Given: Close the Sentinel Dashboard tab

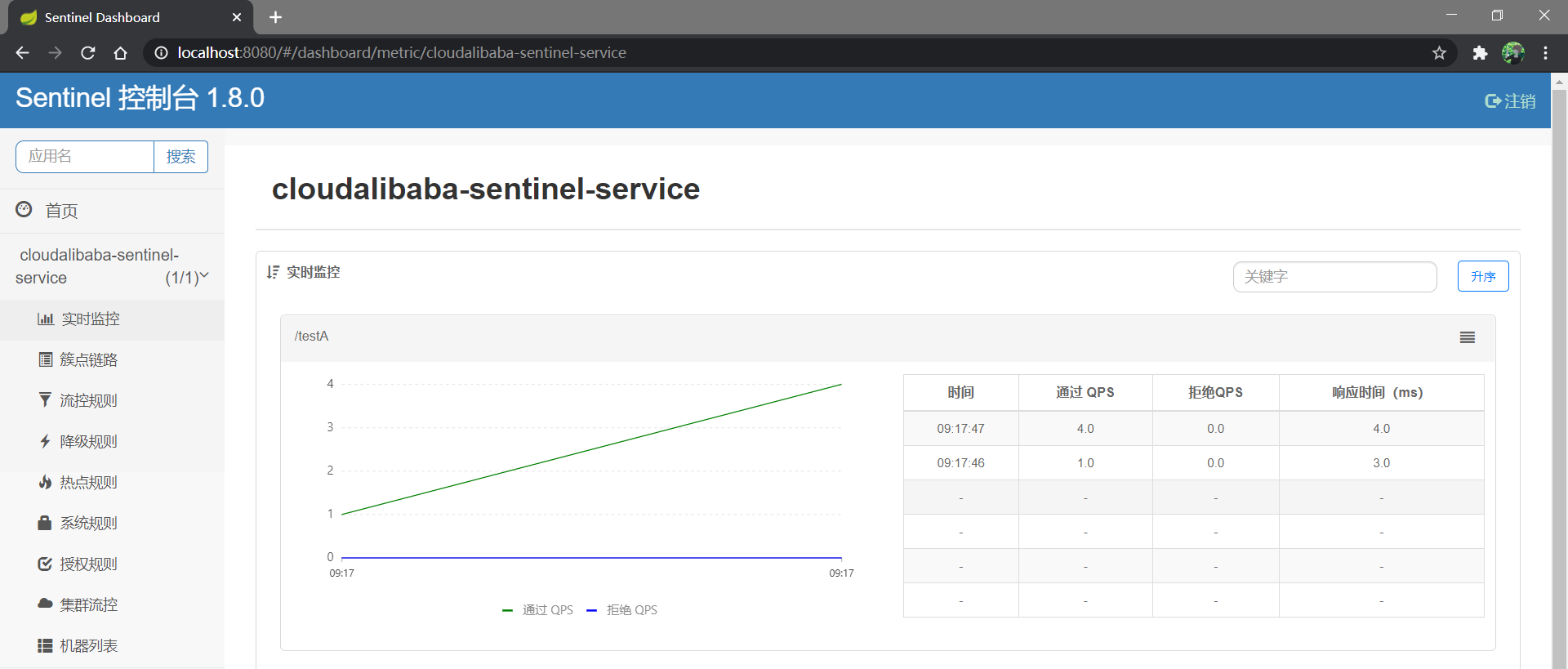Looking at the screenshot, I should tap(237, 17).
